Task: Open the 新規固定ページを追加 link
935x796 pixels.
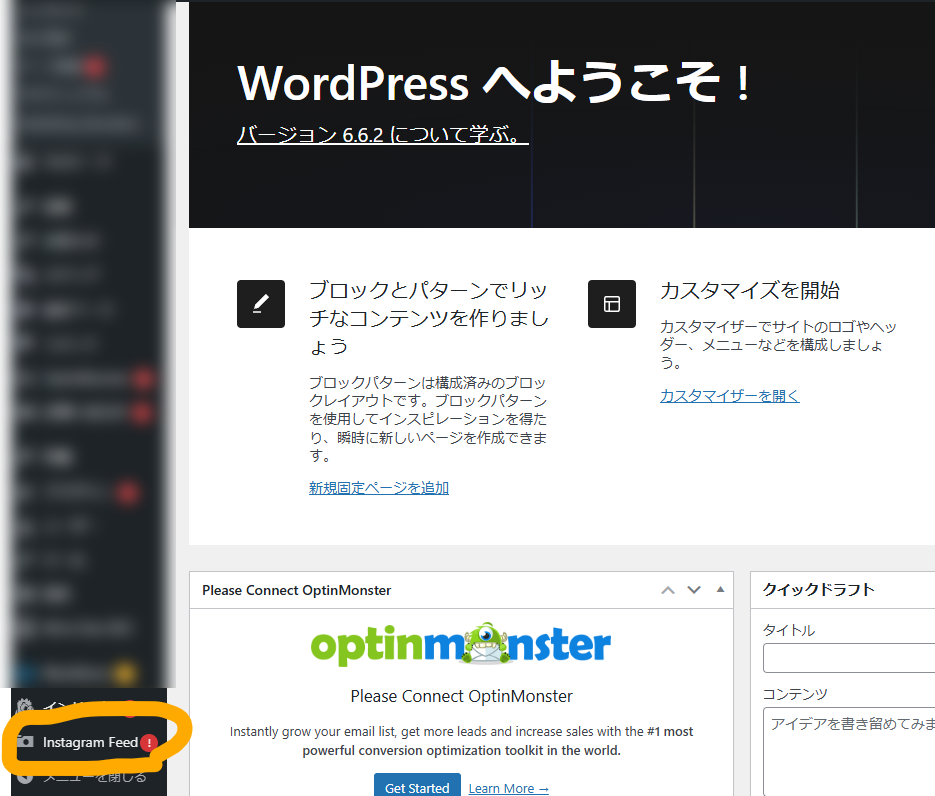Action: click(379, 488)
